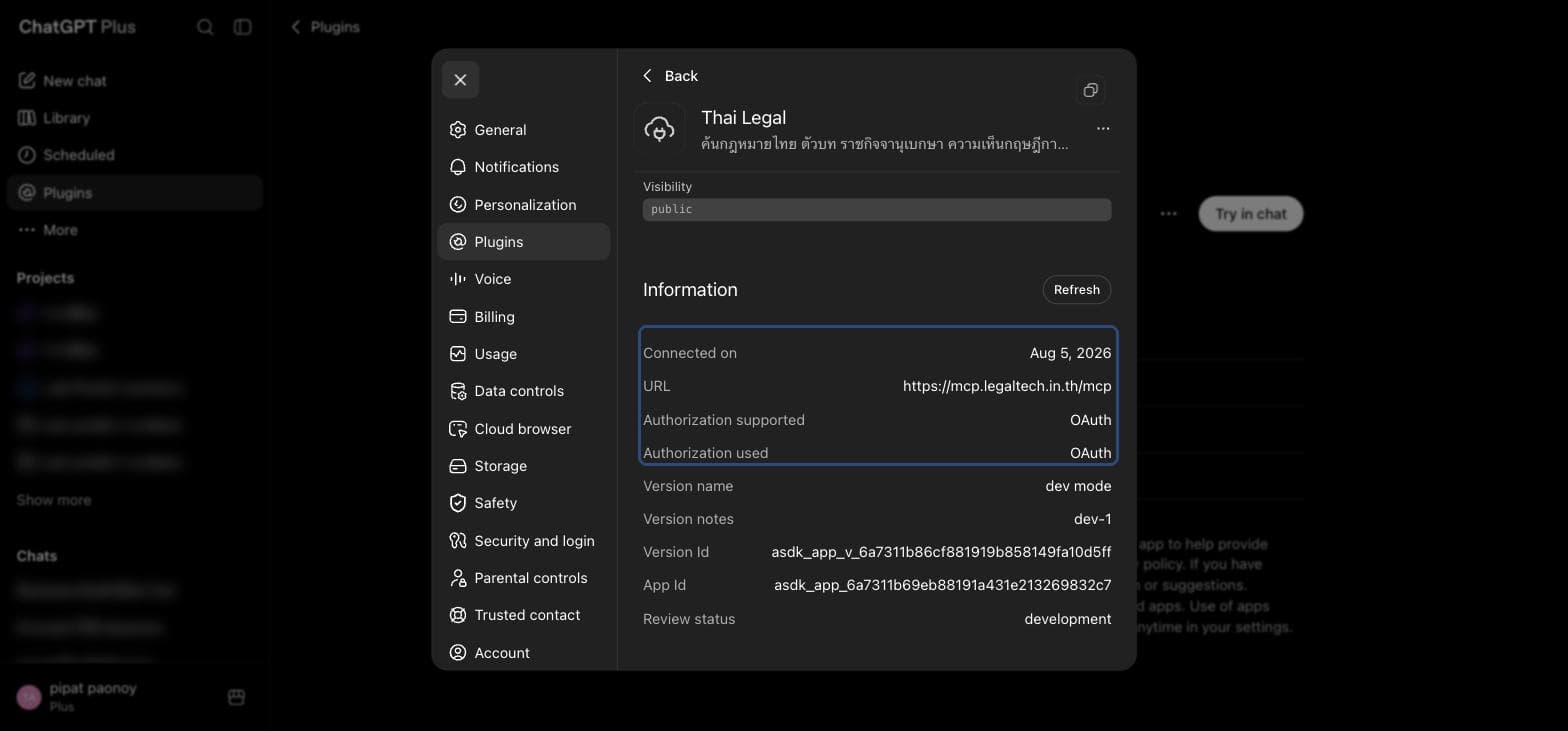
Task: Click the Storage drive icon
Action: tap(458, 466)
